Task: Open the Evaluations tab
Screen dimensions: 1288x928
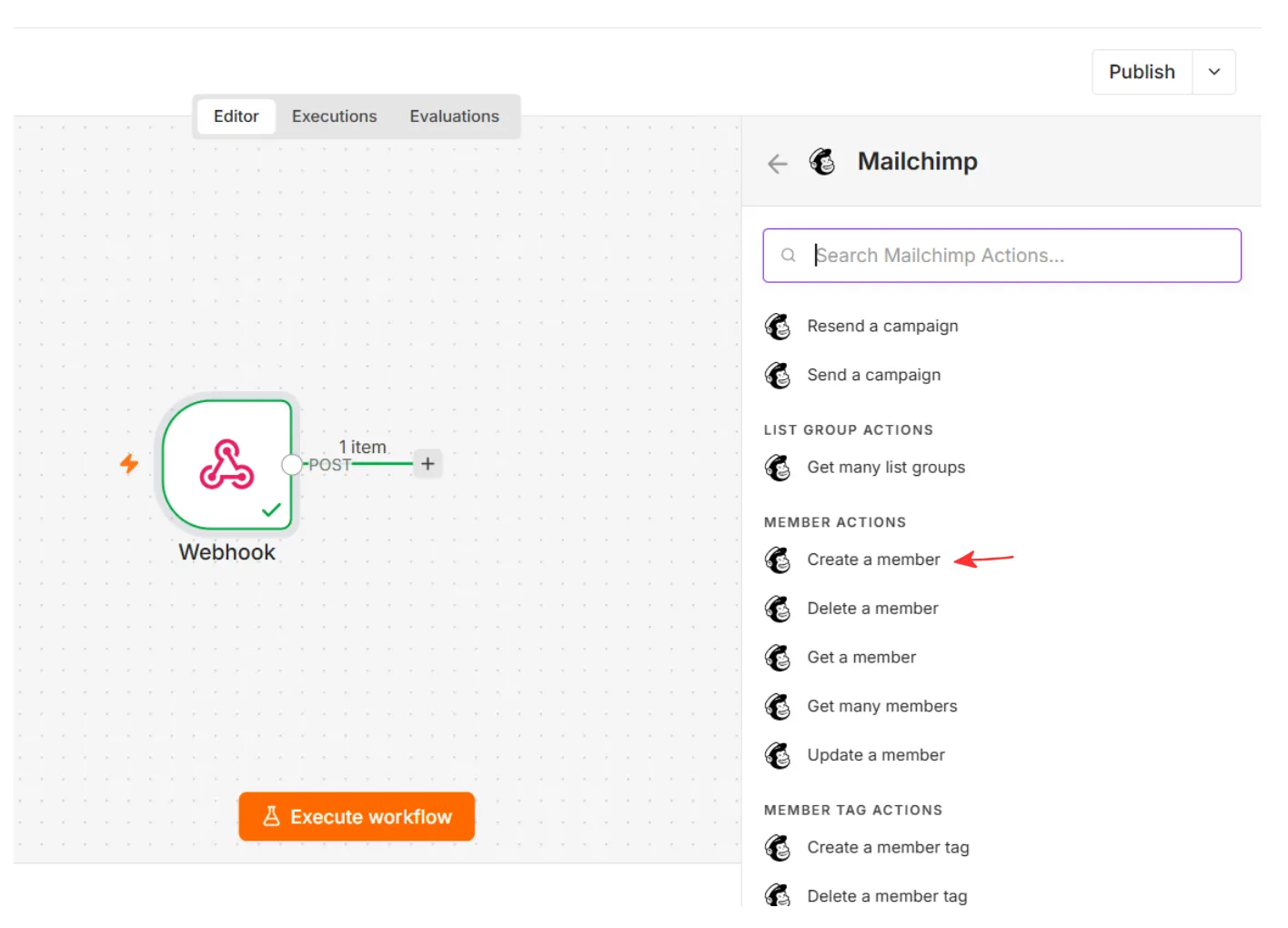Action: pos(454,116)
